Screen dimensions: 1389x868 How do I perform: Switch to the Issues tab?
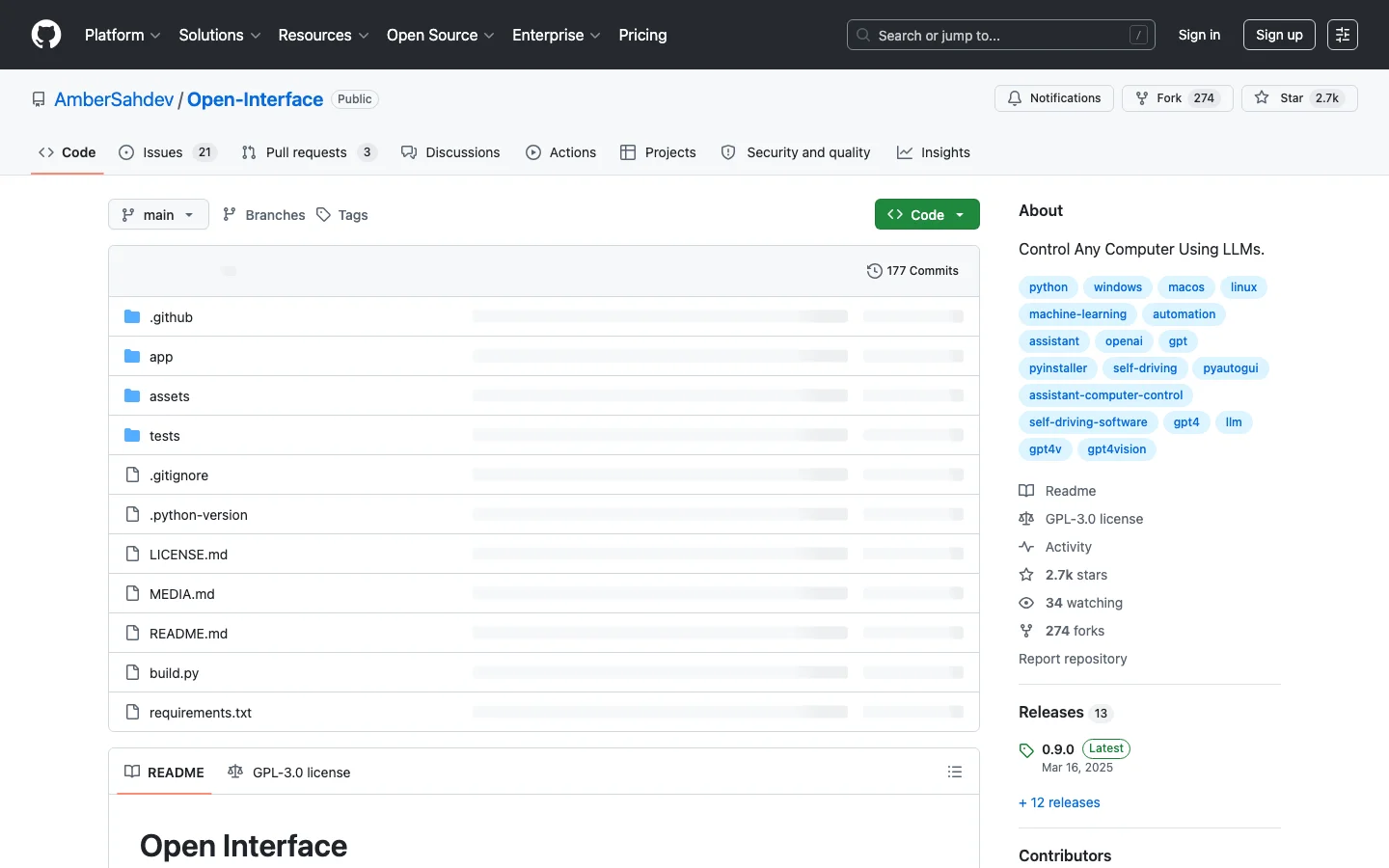[168, 152]
